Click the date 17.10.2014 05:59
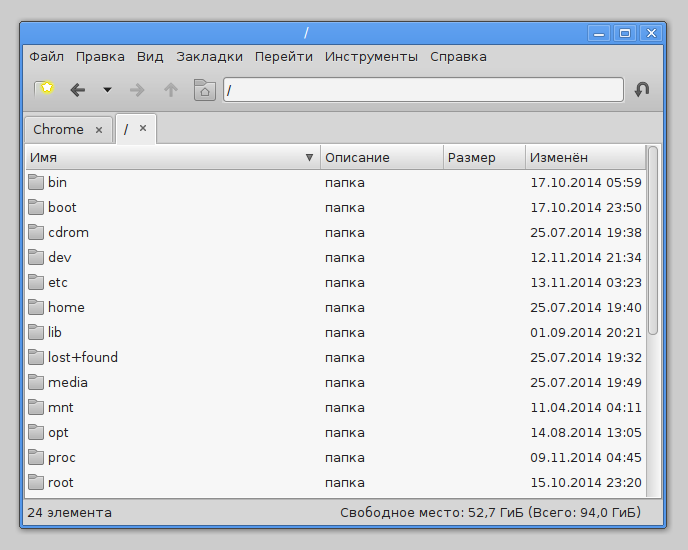 pyautogui.click(x=586, y=182)
